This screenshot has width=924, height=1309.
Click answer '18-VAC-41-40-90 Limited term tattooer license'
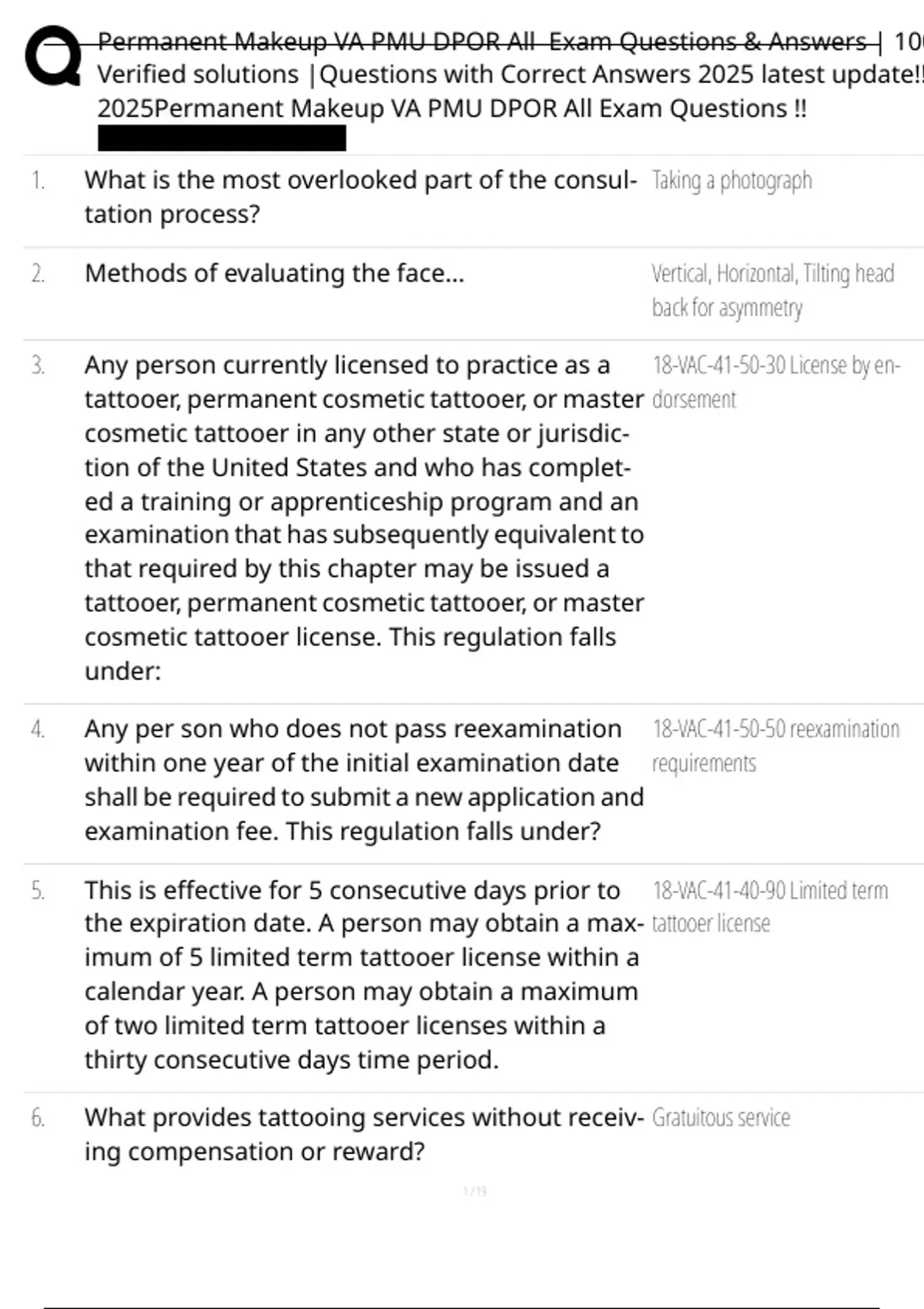[769, 907]
